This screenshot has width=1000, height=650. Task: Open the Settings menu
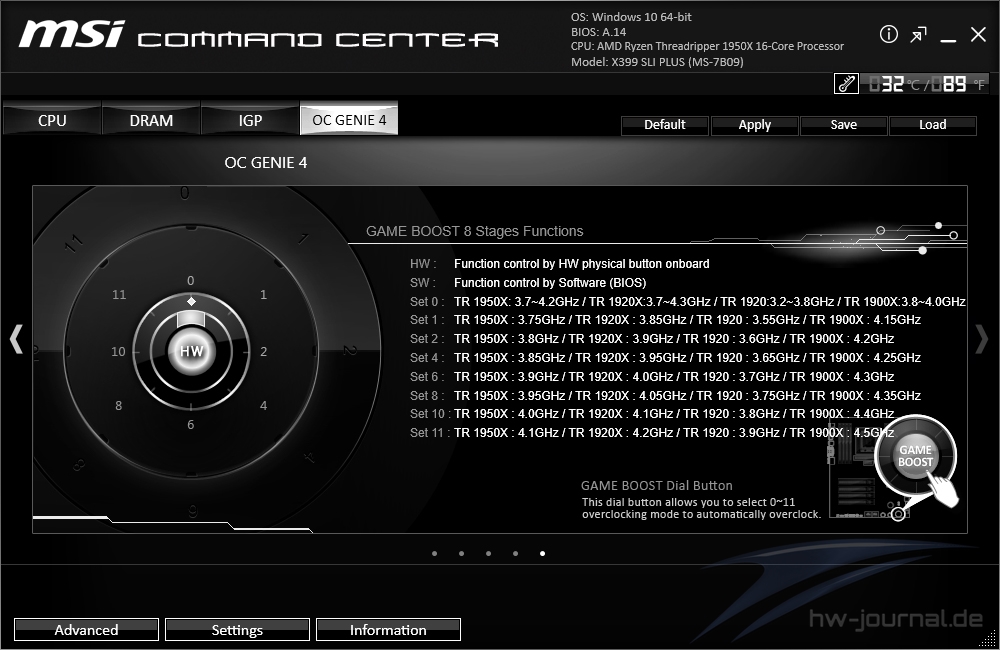pos(237,630)
